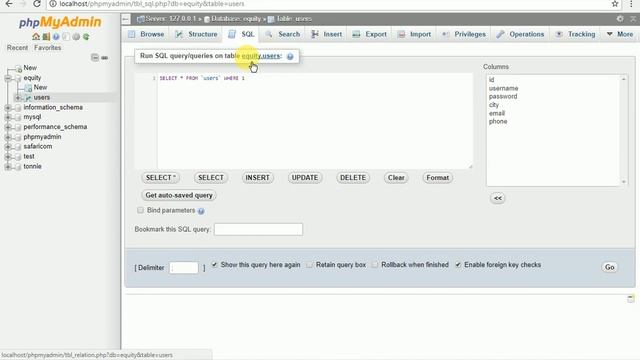
Task: Open the Import tab
Action: coord(414,34)
